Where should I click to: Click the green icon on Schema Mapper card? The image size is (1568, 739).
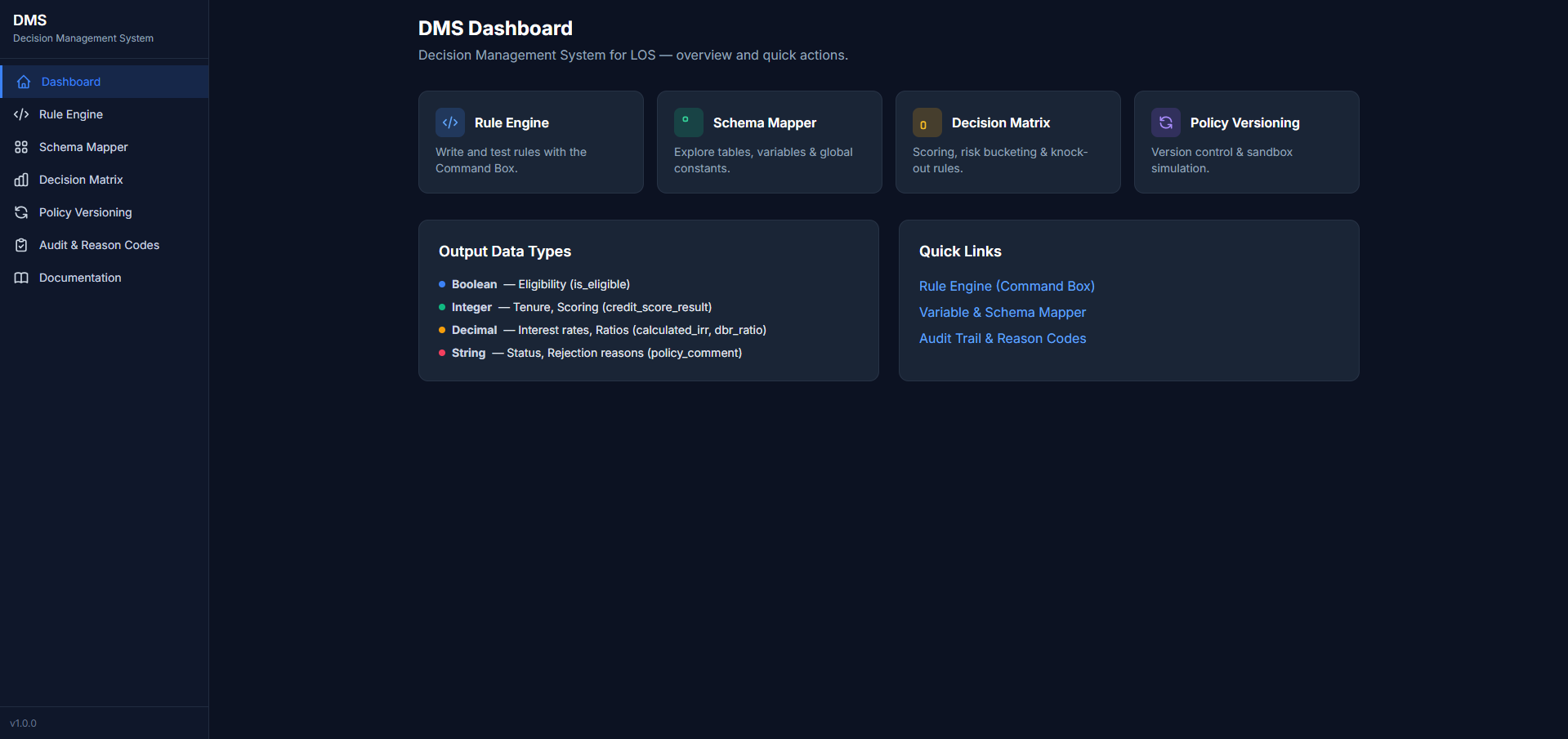click(688, 122)
